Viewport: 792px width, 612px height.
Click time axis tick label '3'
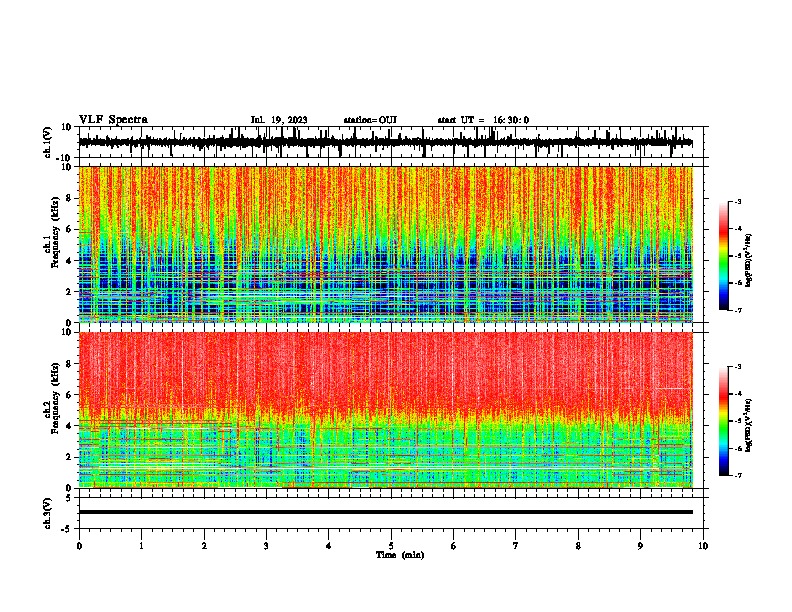266,546
